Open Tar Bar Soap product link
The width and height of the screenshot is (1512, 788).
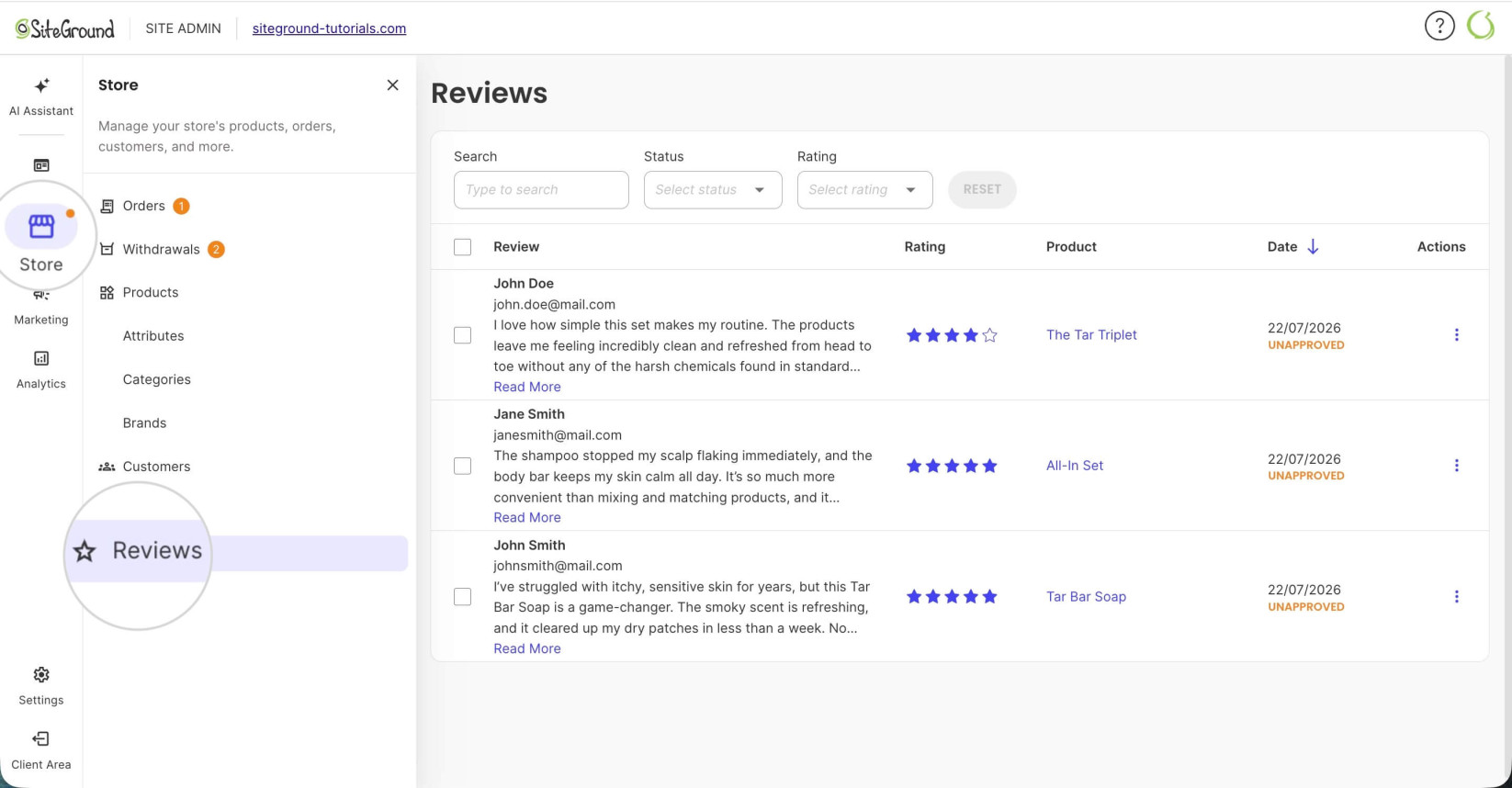pos(1086,597)
